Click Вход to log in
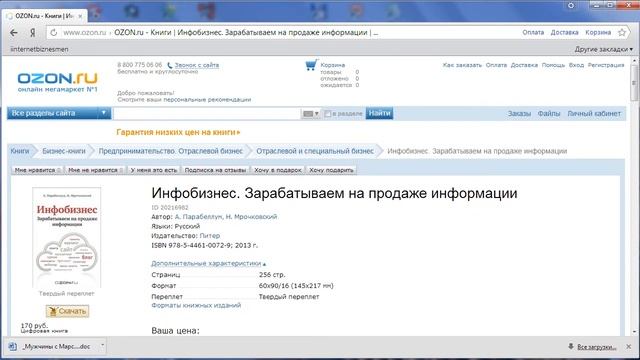This screenshot has width=640, height=360. pyautogui.click(x=576, y=65)
